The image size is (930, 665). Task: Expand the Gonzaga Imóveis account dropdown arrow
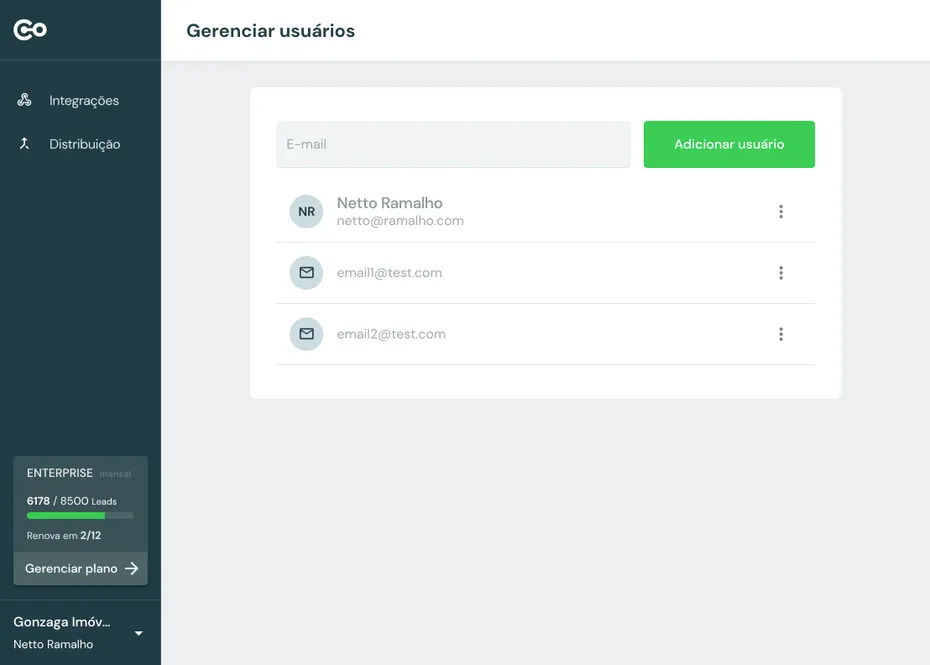pos(139,633)
